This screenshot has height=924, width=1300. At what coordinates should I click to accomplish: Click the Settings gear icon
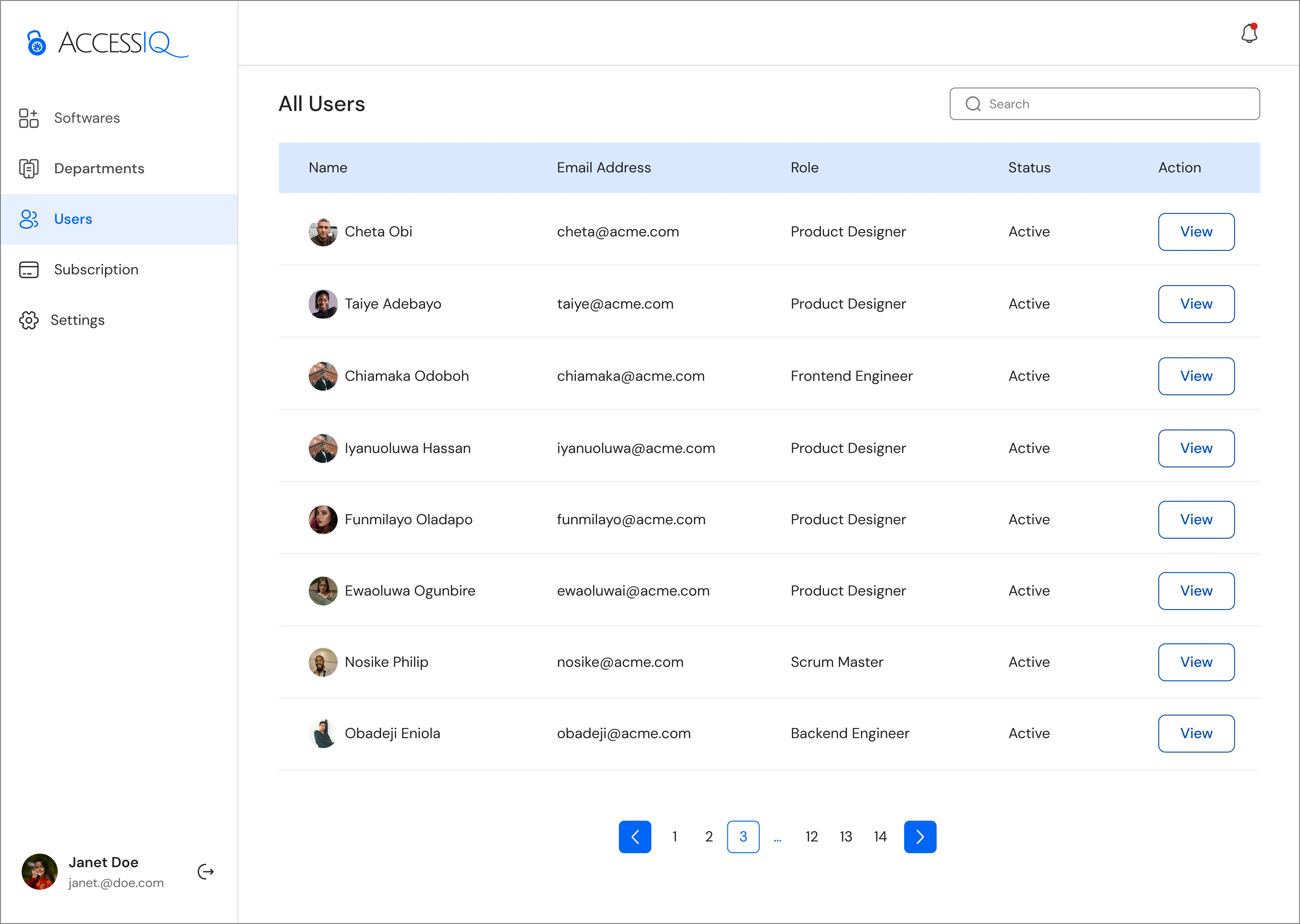(28, 320)
